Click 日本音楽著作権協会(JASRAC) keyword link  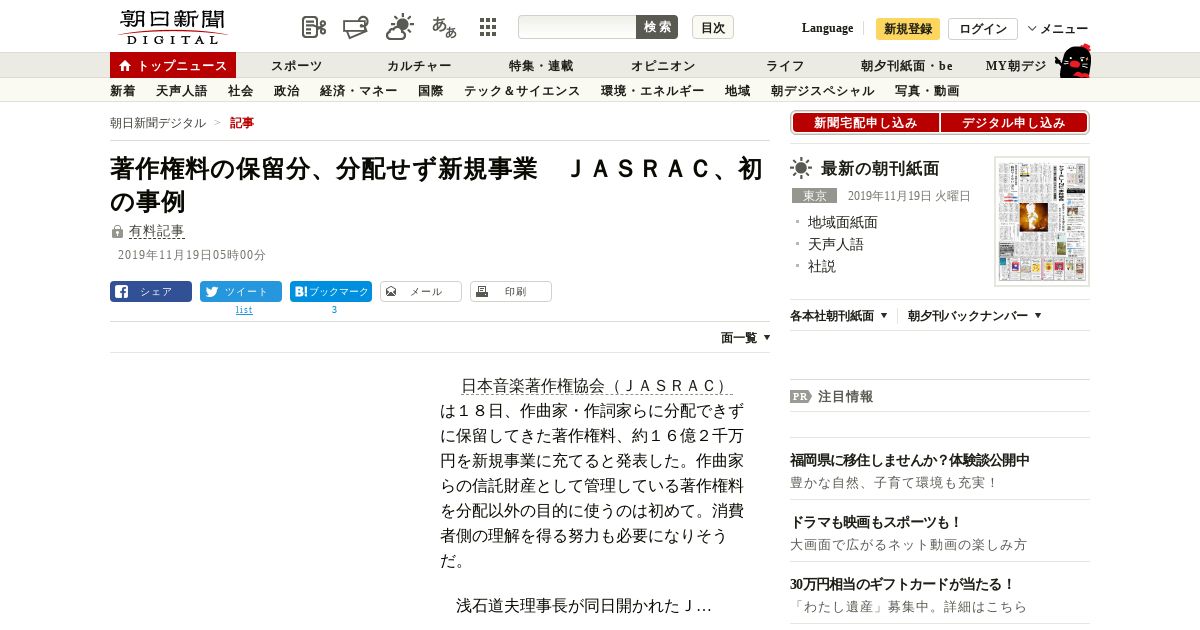click(596, 386)
